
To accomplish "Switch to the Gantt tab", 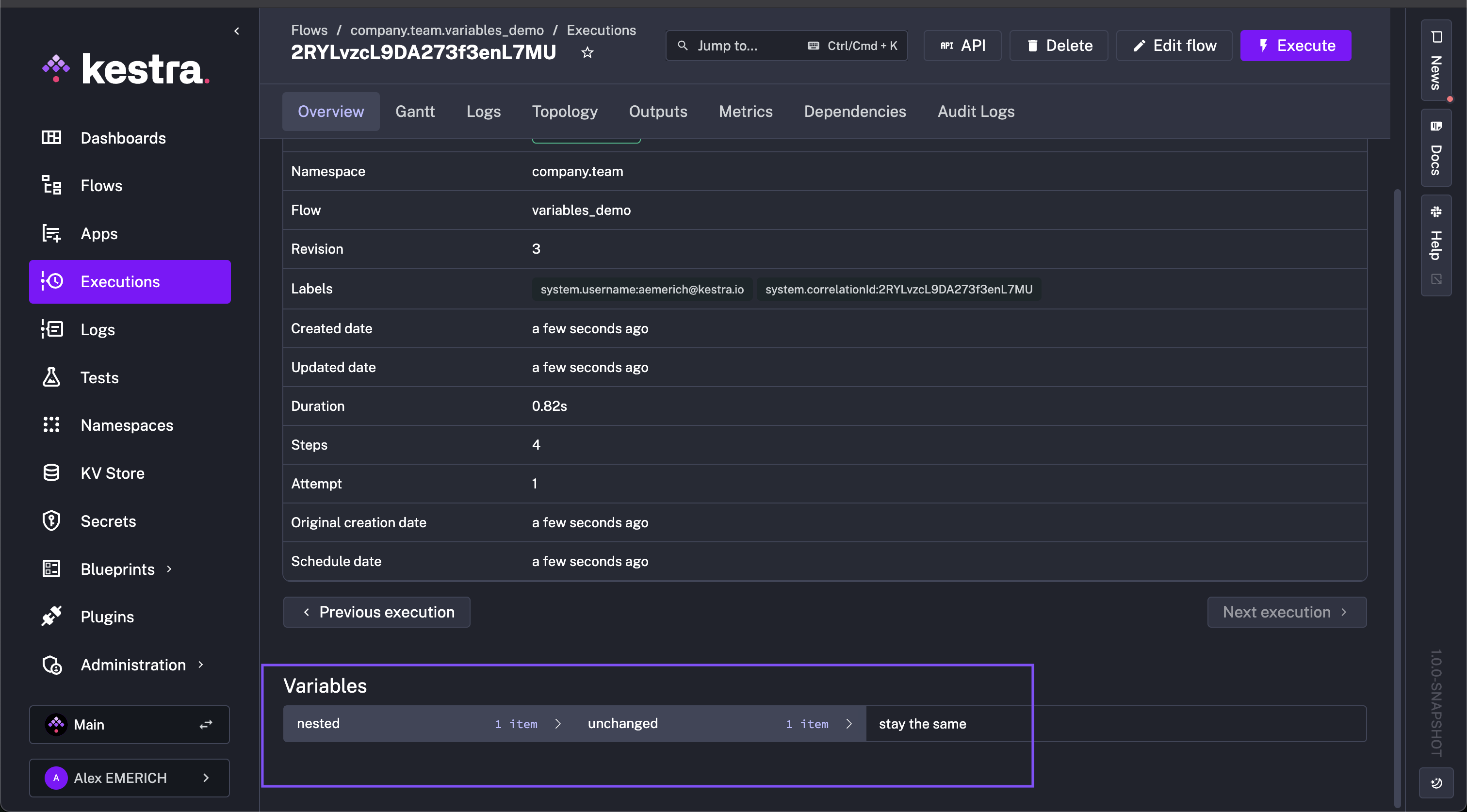I will [x=415, y=112].
